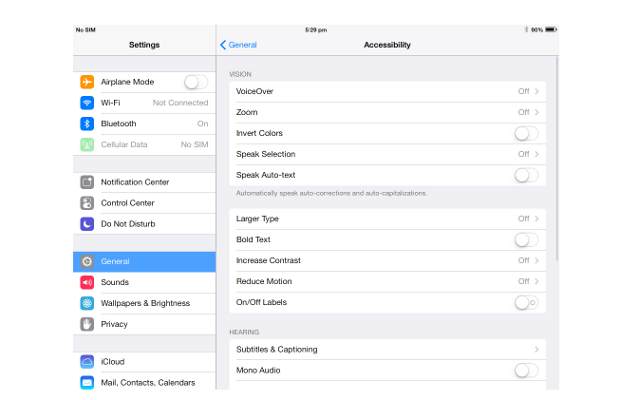Click the Subtitles & Captioning label
The width and height of the screenshot is (620, 400).
277,349
